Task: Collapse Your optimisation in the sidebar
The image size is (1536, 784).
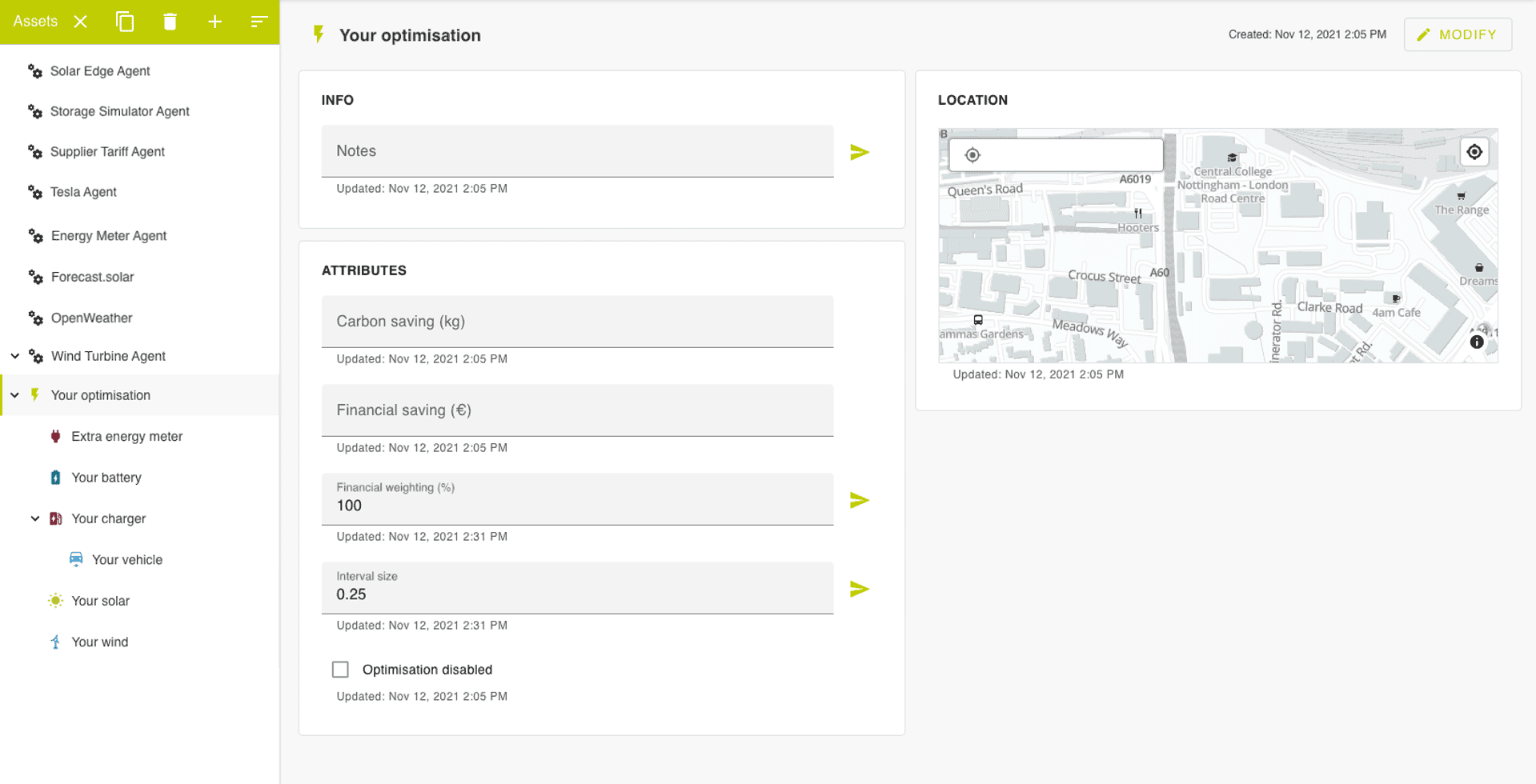Action: (x=14, y=394)
